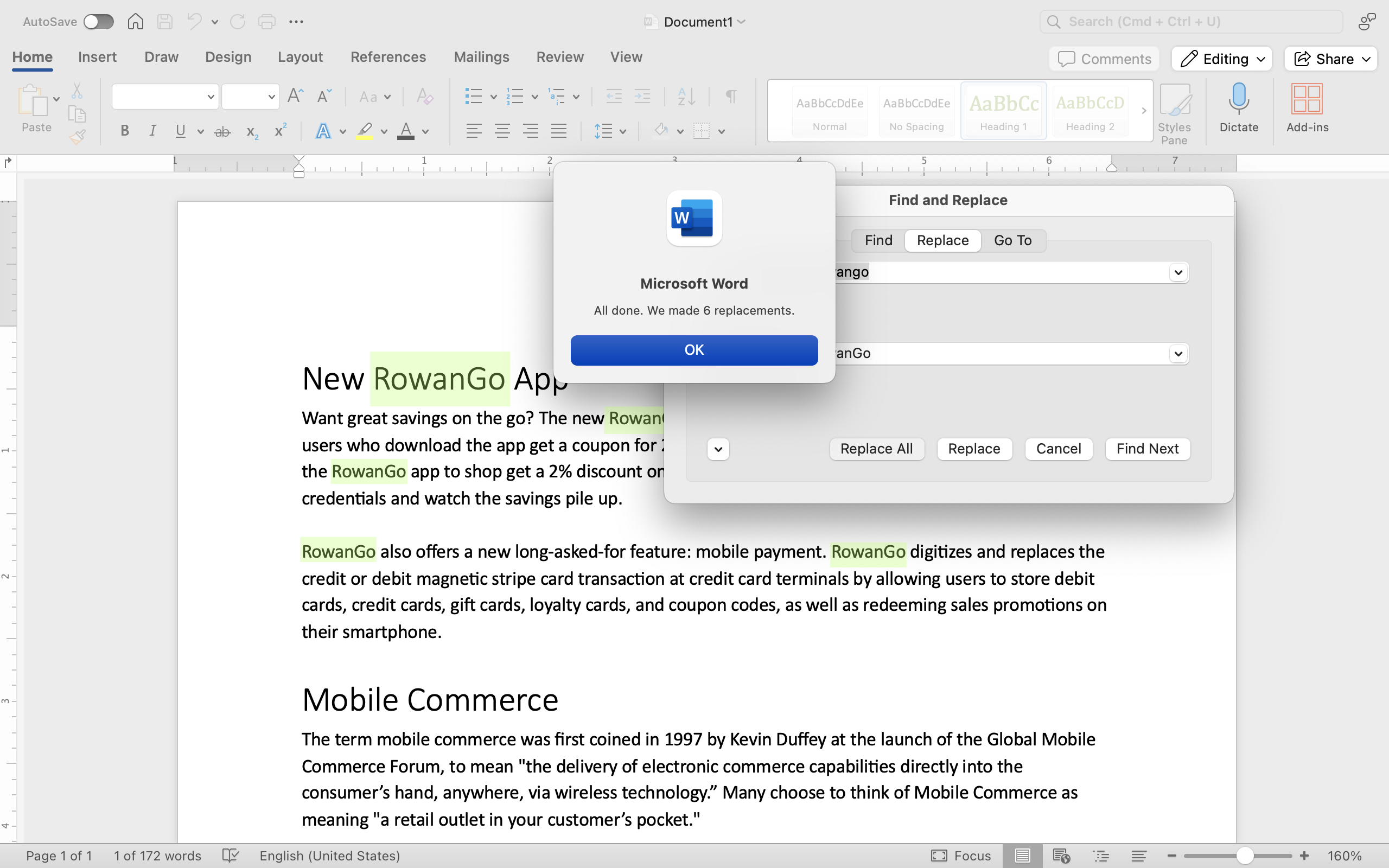Viewport: 1389px width, 868px height.
Task: Open the Design ribbon tab
Action: pyautogui.click(x=228, y=57)
